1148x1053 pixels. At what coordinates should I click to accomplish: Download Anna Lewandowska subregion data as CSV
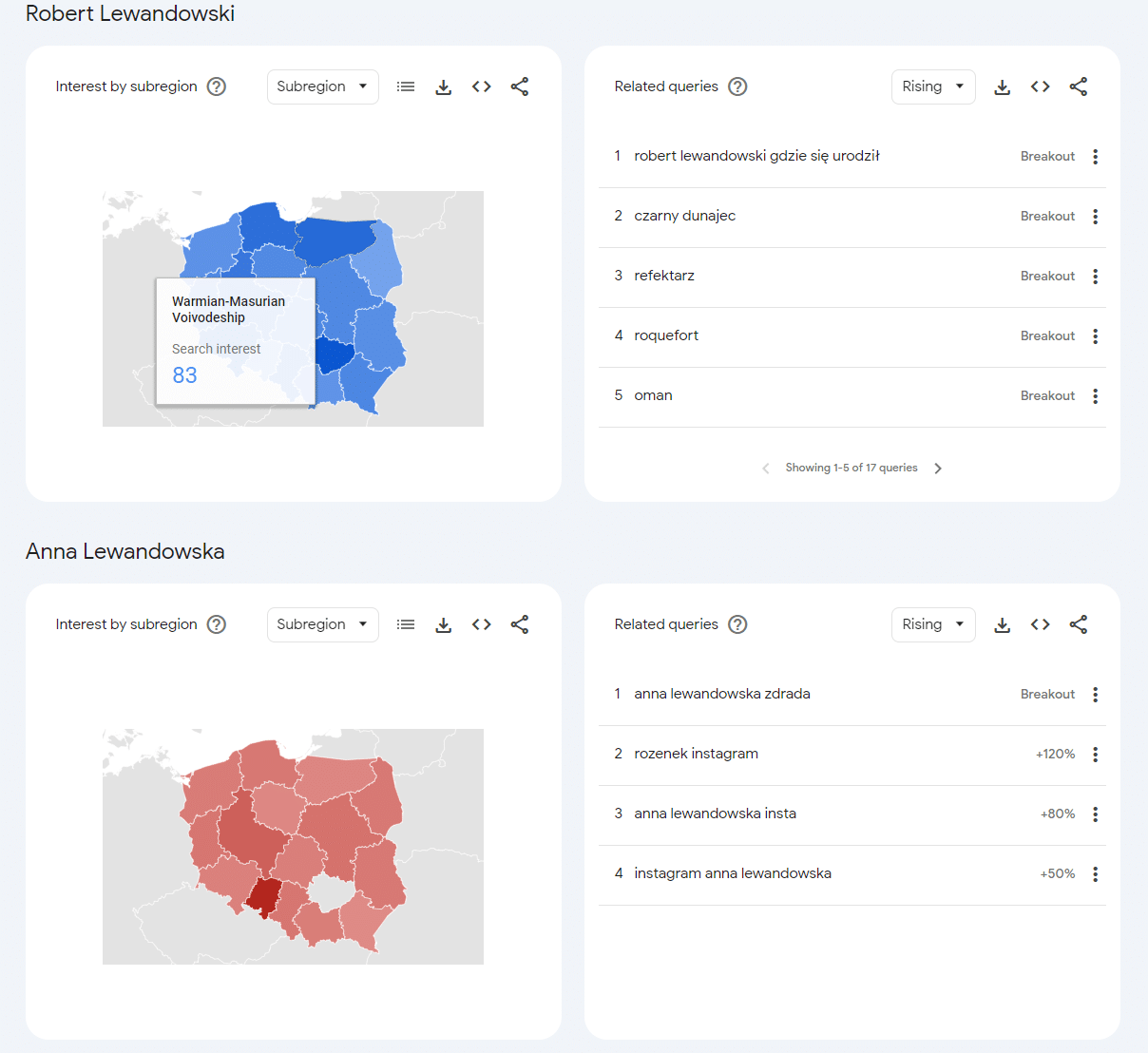coord(444,624)
